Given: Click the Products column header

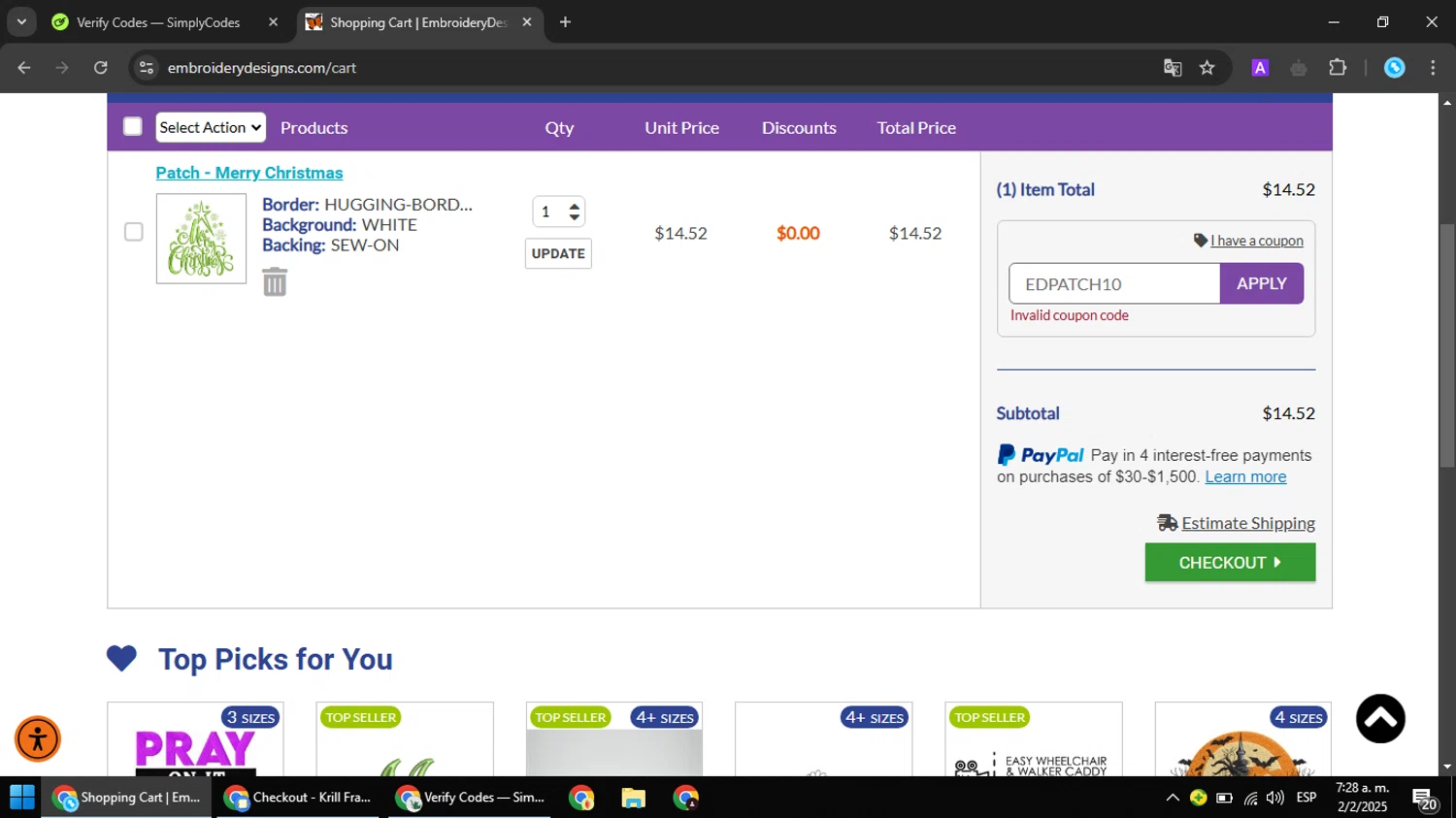Looking at the screenshot, I should (314, 128).
